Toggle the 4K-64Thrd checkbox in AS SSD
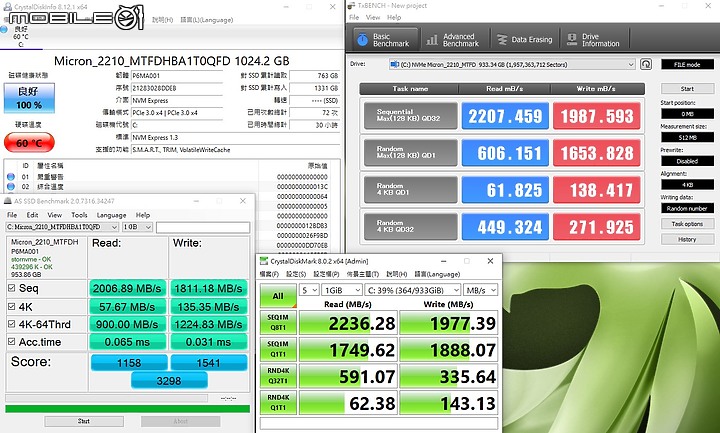Image resolution: width=720 pixels, height=433 pixels. (x=11, y=324)
